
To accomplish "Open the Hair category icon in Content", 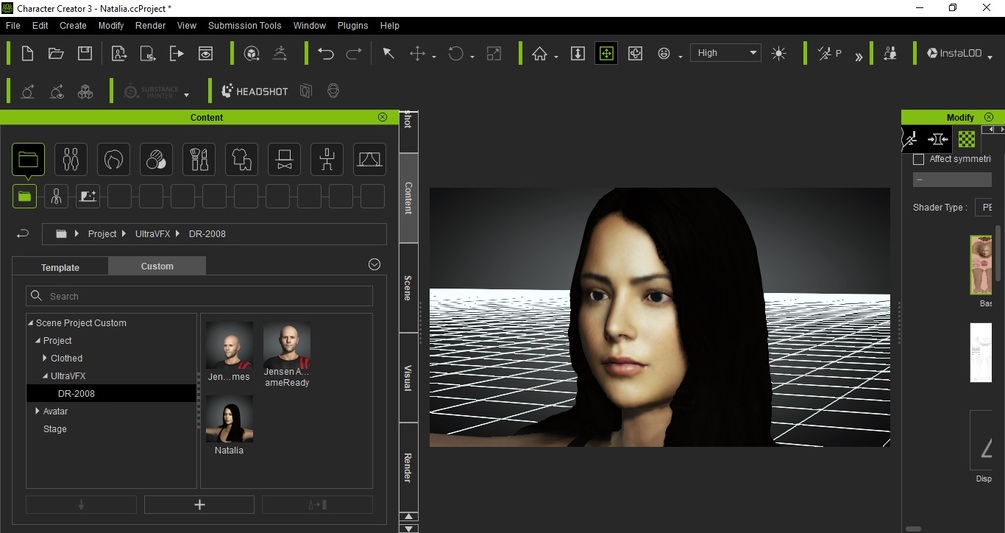I will (113, 159).
